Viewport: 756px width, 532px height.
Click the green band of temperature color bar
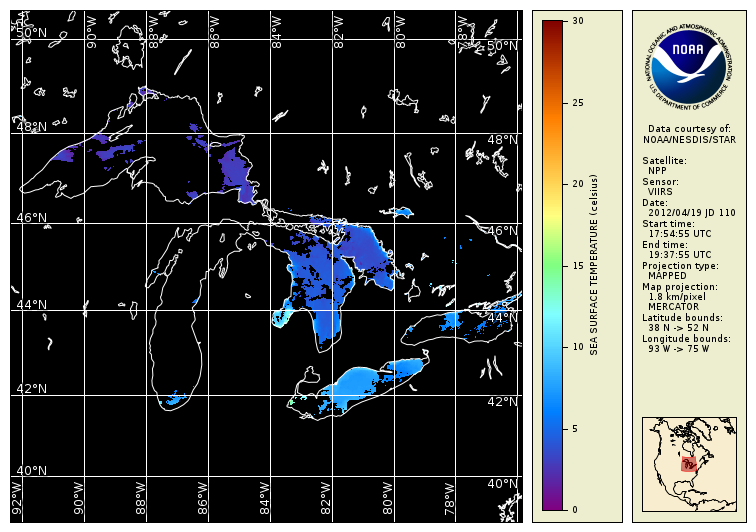(x=552, y=265)
